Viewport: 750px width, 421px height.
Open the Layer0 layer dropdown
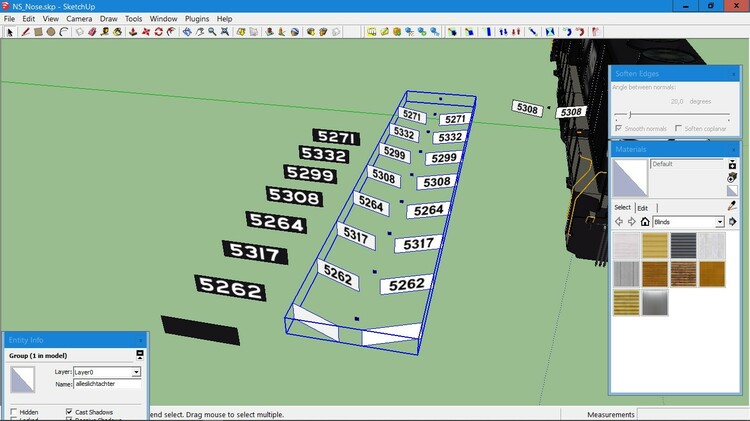point(136,372)
